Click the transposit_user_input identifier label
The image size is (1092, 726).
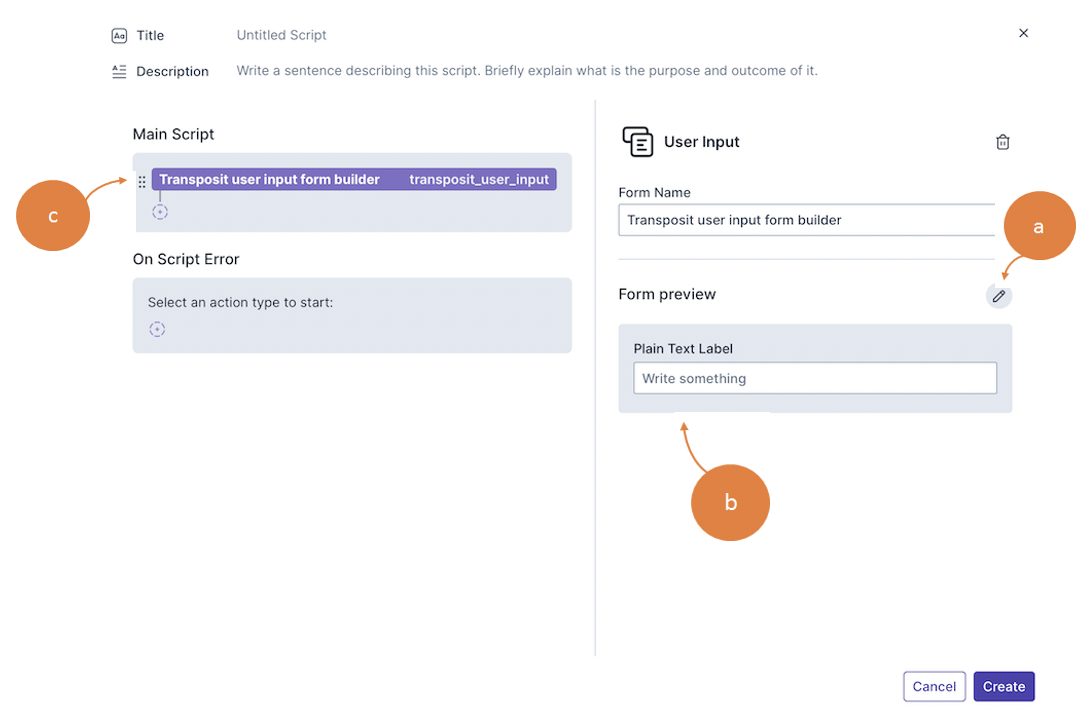point(479,180)
